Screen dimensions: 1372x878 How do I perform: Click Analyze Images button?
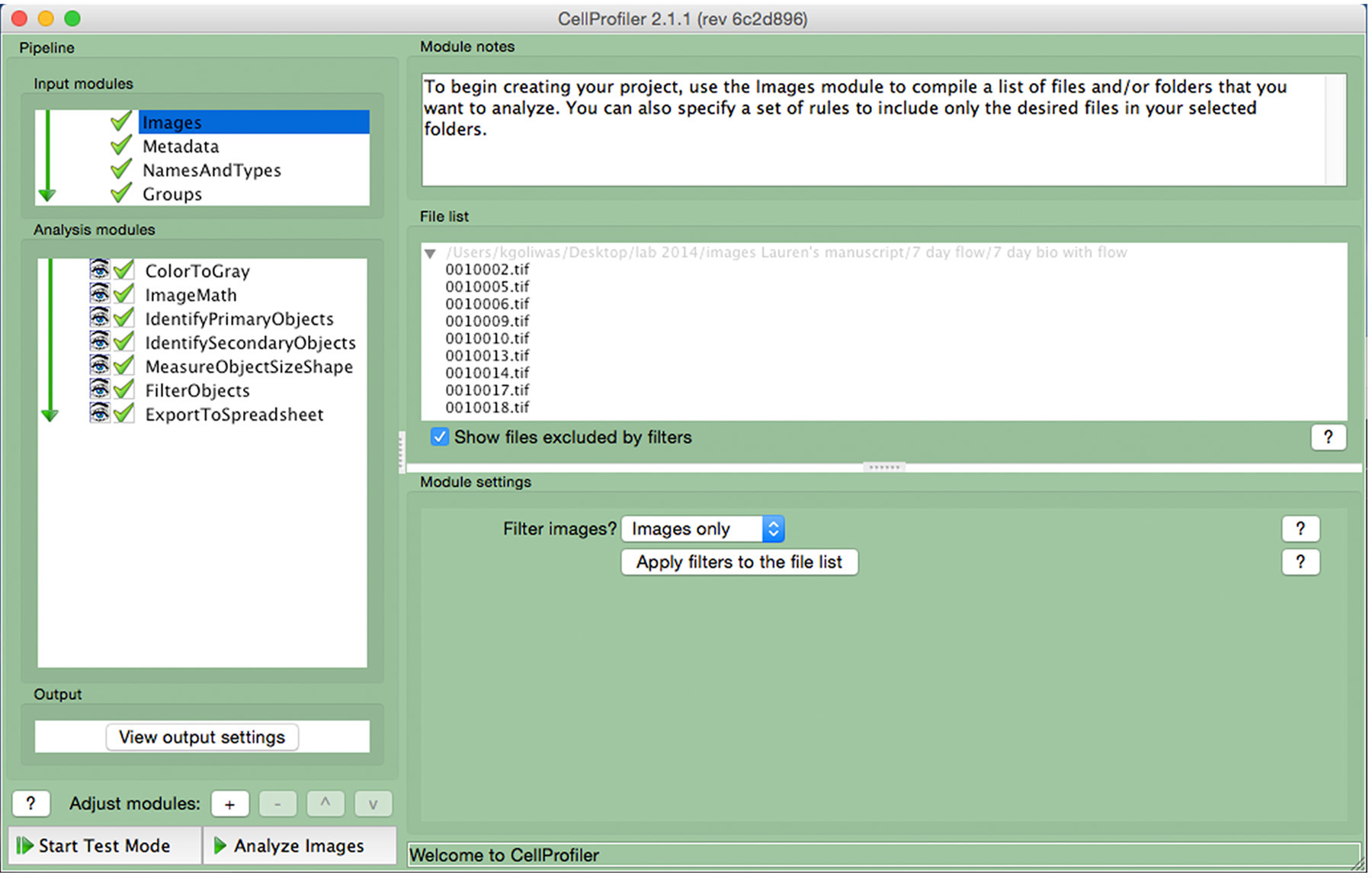300,846
